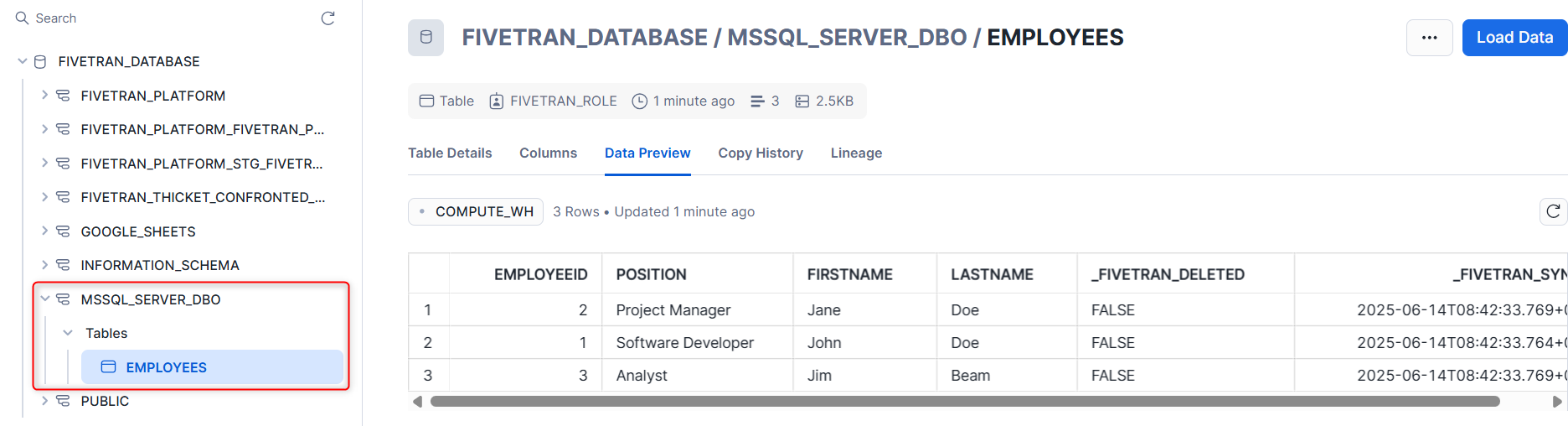Viewport: 1568px width, 426px height.
Task: Open the Copy History tab
Action: click(x=761, y=153)
